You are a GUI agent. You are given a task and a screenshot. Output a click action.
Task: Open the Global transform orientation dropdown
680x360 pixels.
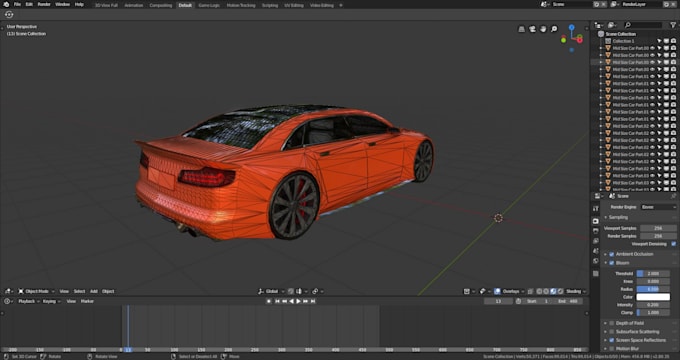pos(271,291)
